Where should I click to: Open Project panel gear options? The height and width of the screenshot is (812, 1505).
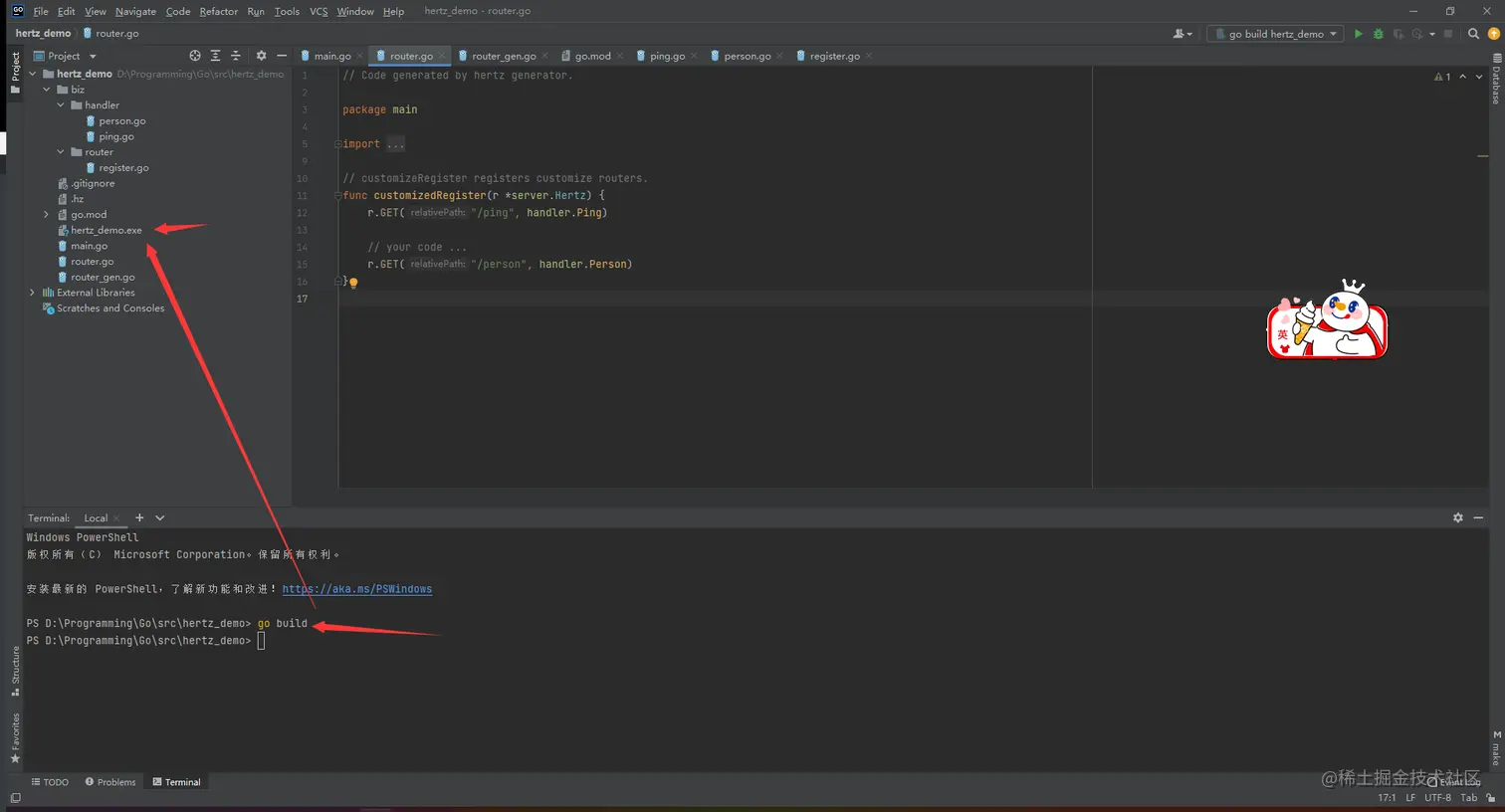[x=261, y=56]
